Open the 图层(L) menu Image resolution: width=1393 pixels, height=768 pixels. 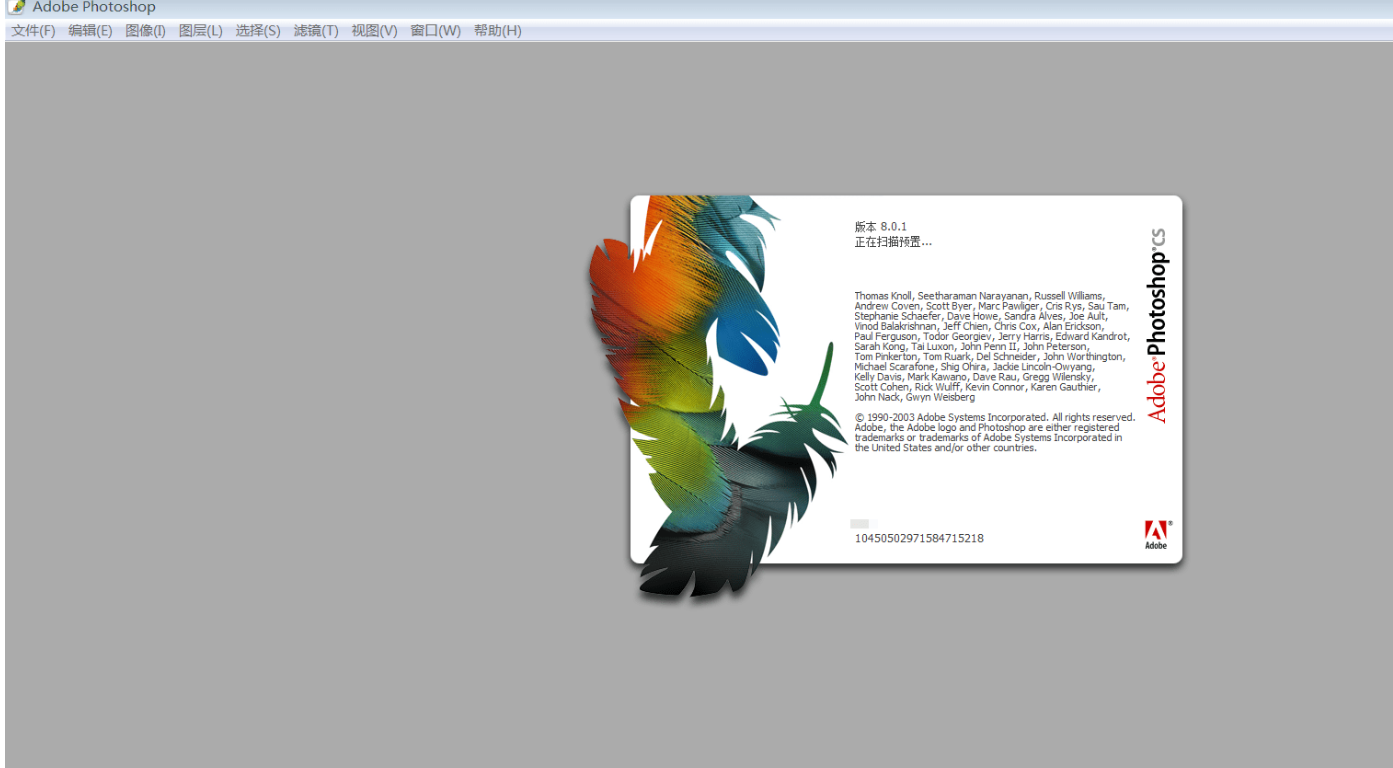point(200,31)
